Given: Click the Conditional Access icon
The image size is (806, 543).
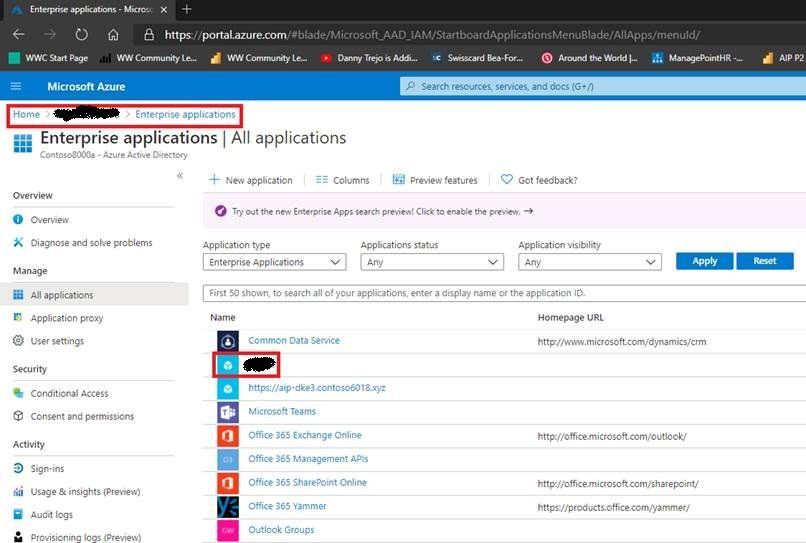Looking at the screenshot, I should pyautogui.click(x=18, y=393).
